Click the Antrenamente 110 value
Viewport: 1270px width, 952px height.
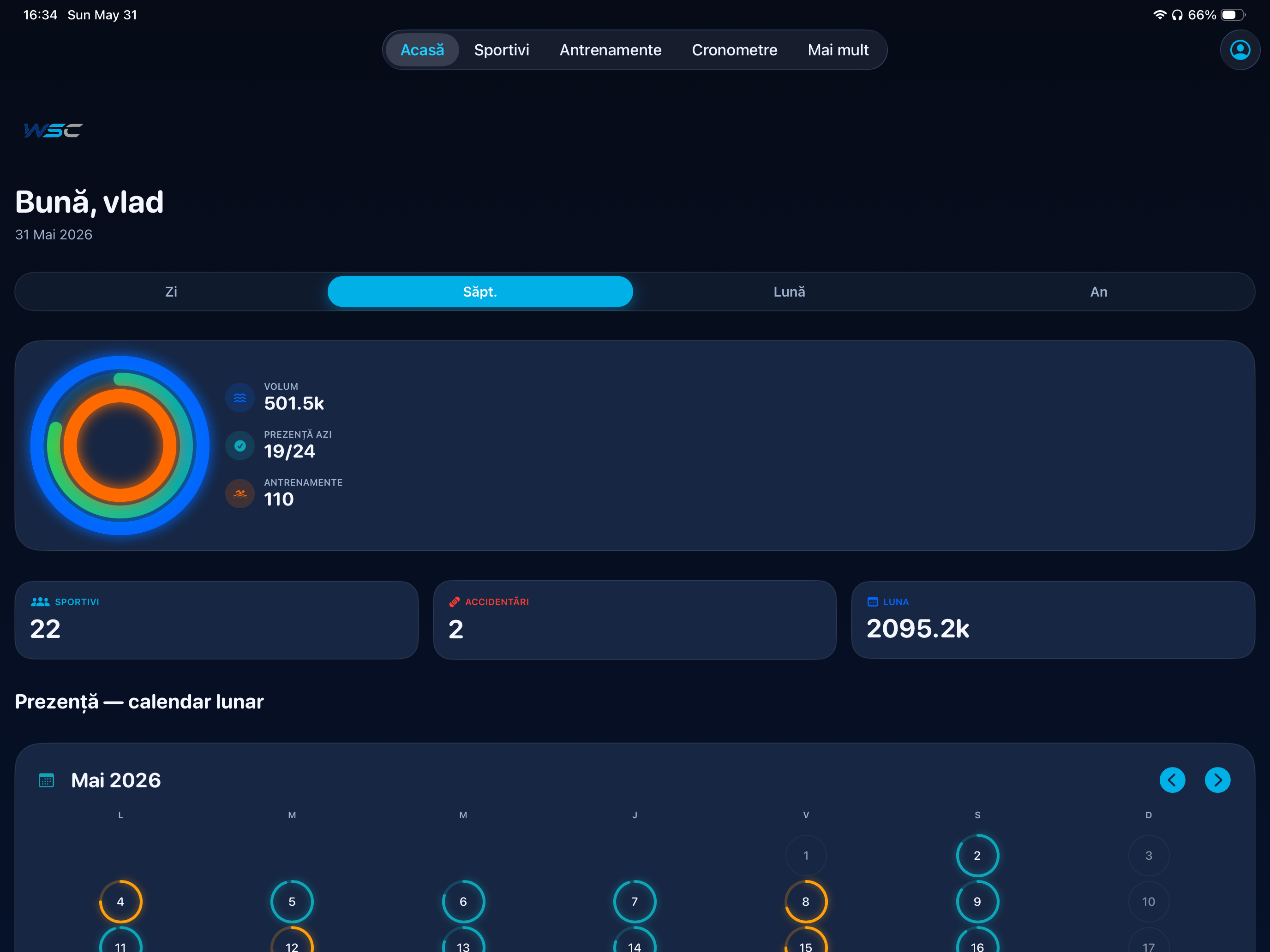click(x=278, y=499)
